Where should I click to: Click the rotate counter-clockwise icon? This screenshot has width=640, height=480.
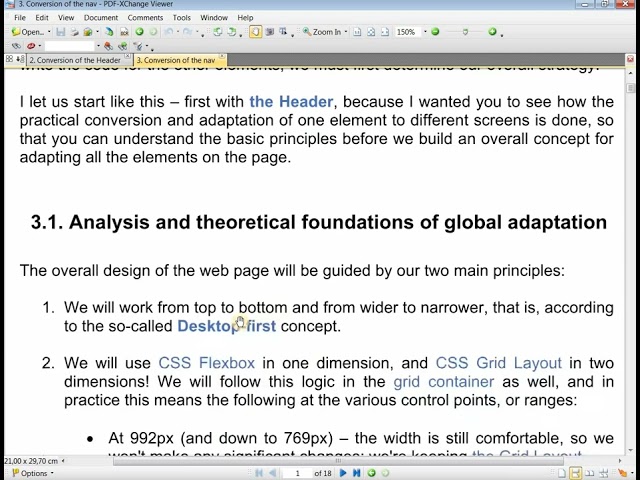218,32
